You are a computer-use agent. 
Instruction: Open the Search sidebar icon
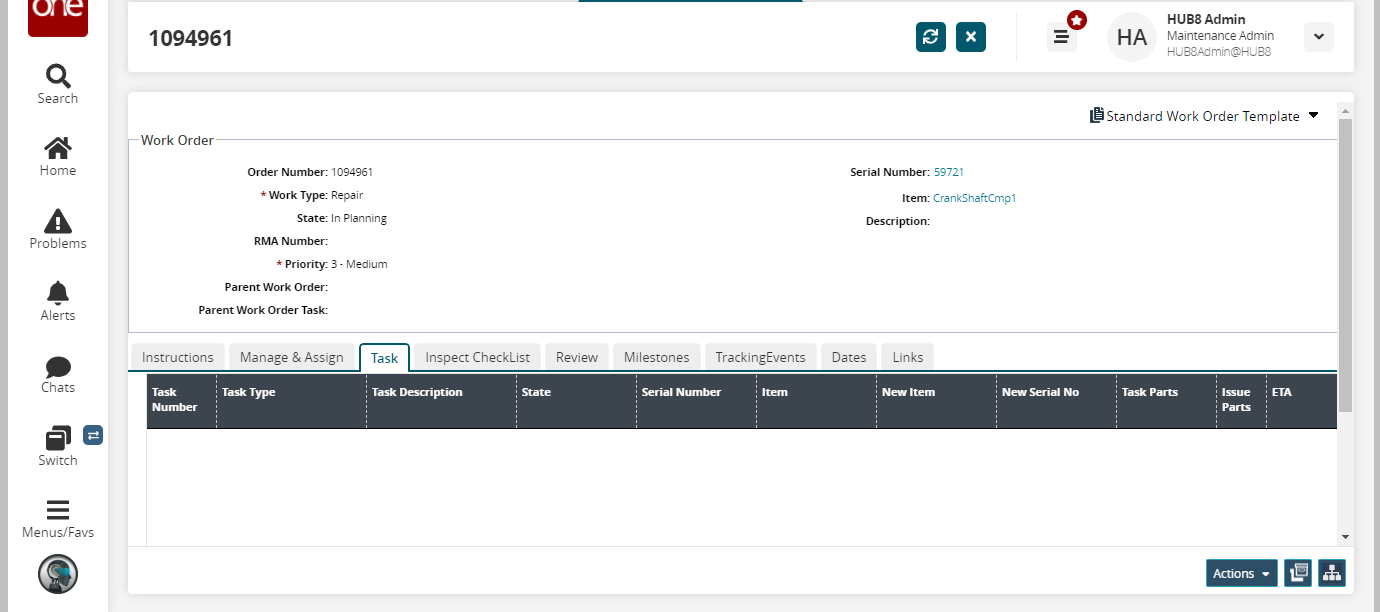pos(58,76)
